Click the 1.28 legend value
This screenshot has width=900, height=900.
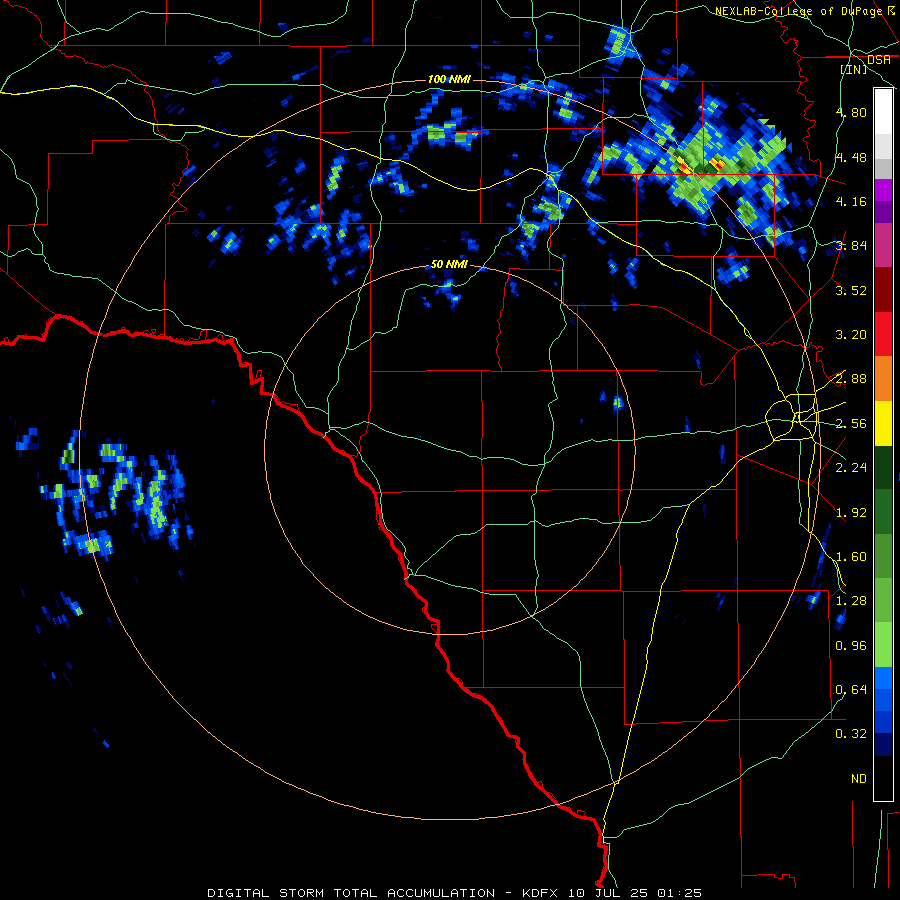click(x=851, y=601)
